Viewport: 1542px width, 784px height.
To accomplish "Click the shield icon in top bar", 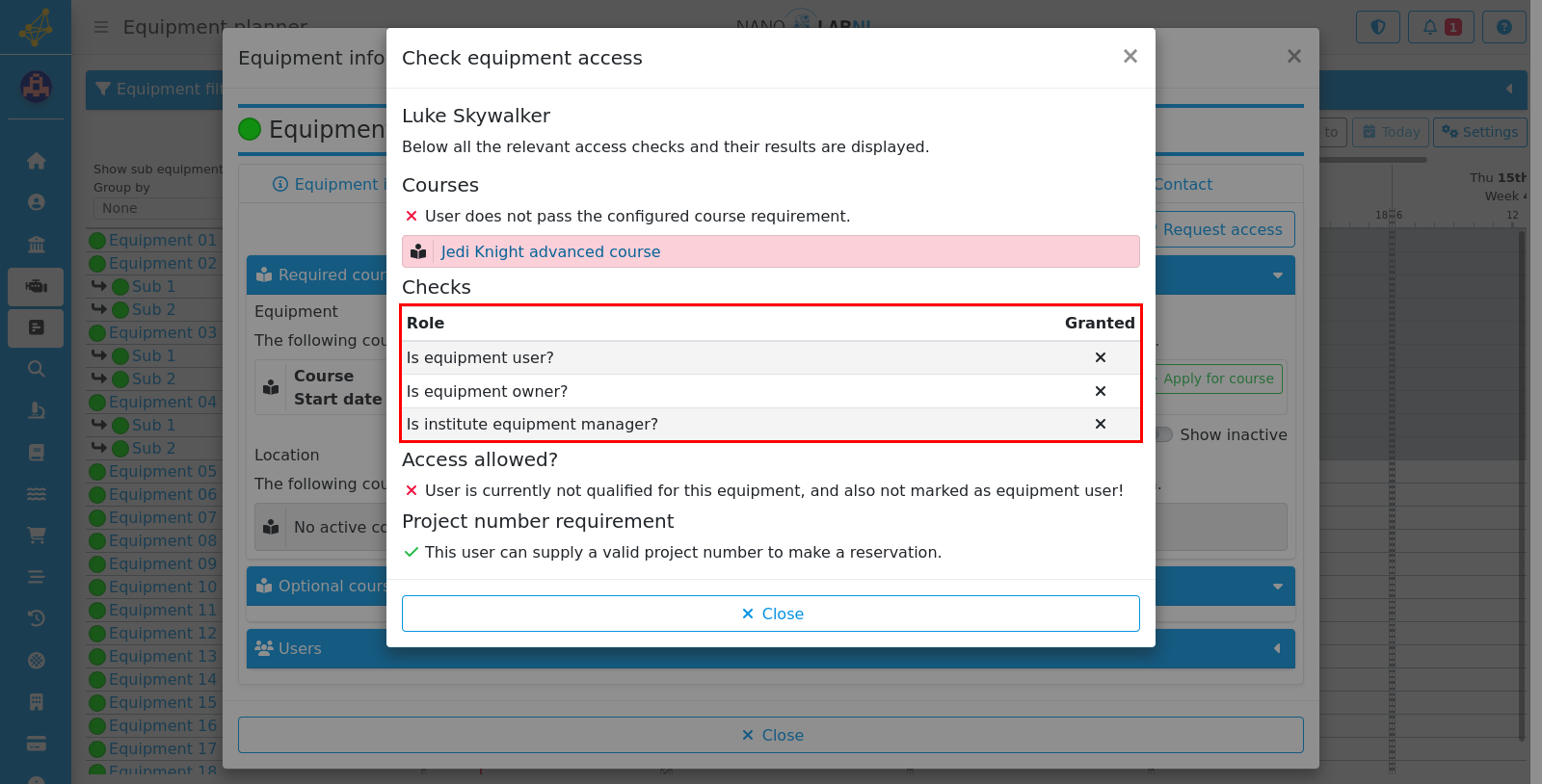I will pyautogui.click(x=1378, y=27).
